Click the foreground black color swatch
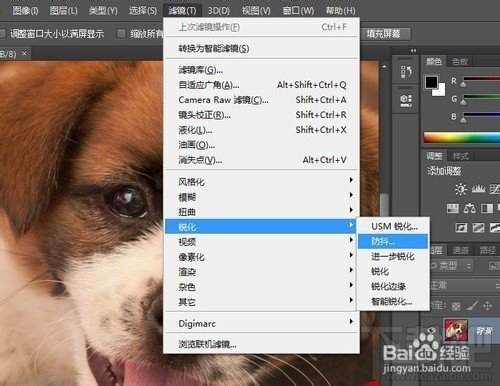This screenshot has height=386, width=500. click(x=431, y=82)
